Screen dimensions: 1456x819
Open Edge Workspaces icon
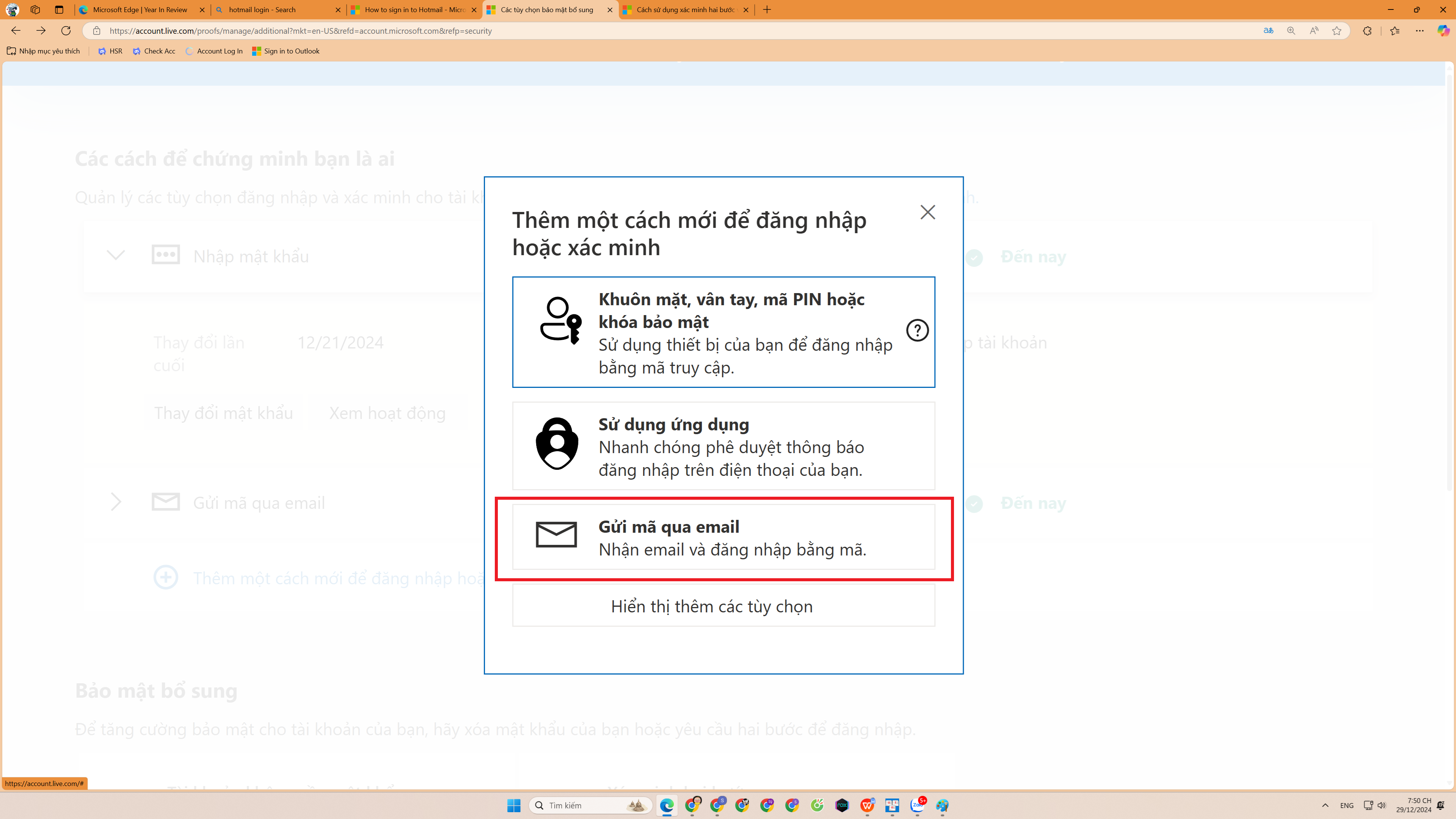click(35, 9)
